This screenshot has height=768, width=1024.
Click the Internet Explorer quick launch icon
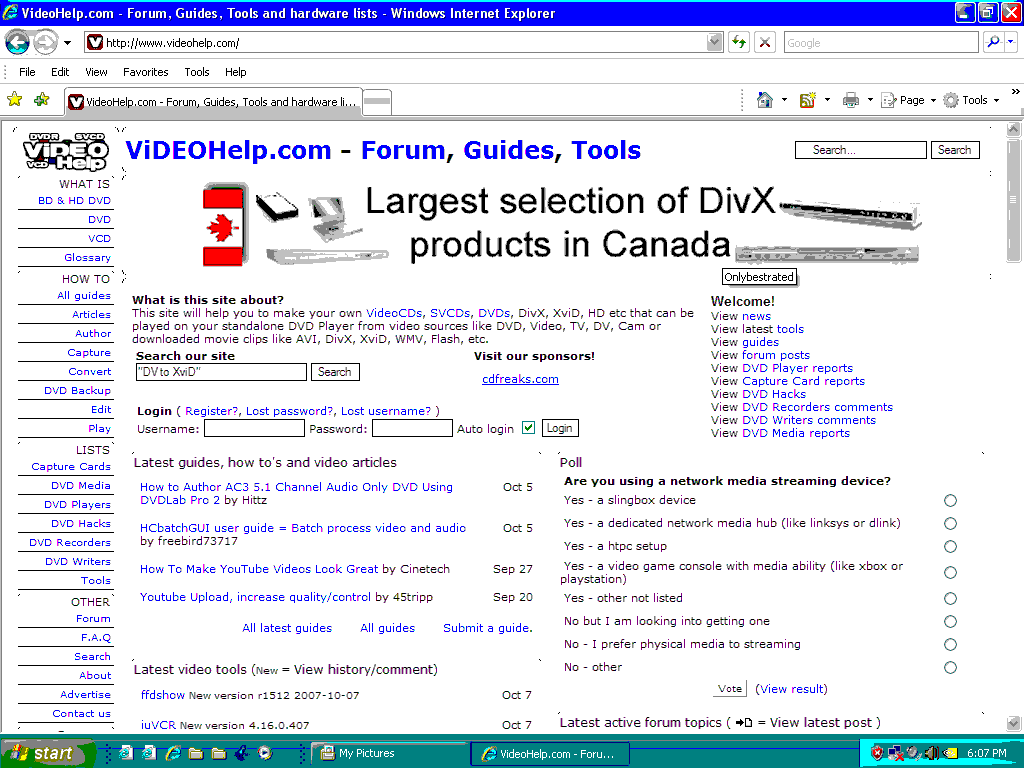pyautogui.click(x=173, y=753)
